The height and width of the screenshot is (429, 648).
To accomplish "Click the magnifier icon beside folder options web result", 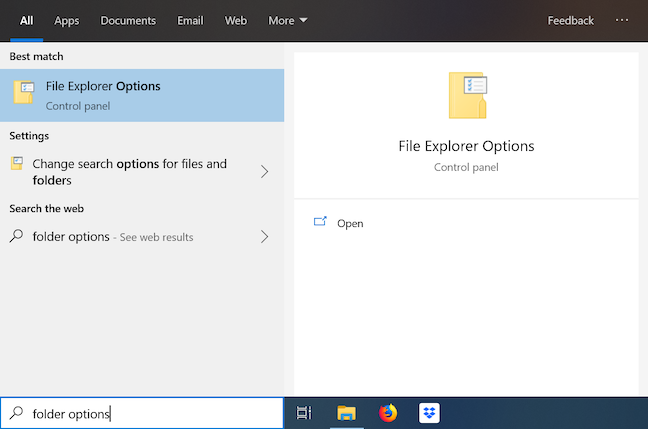I will (16, 236).
